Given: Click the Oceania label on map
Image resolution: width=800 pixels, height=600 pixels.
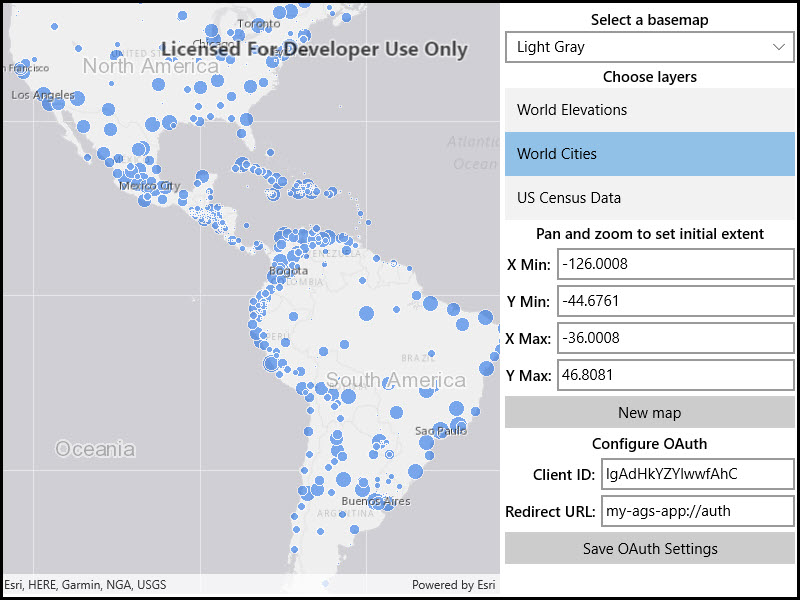Looking at the screenshot, I should click(x=95, y=449).
